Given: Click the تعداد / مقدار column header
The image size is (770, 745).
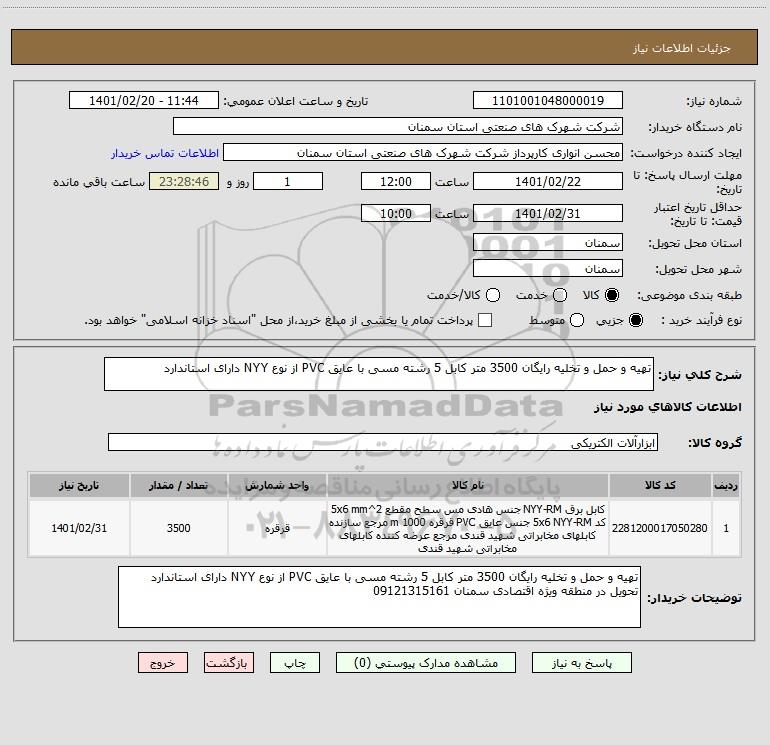Looking at the screenshot, I should (179, 486).
